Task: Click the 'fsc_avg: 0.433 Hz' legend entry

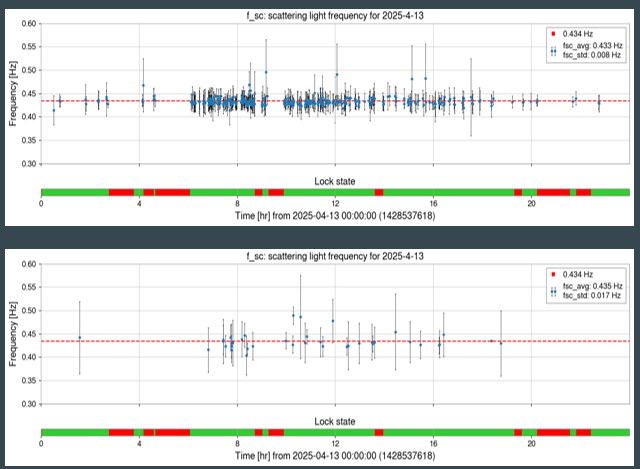Action: pyautogui.click(x=593, y=45)
